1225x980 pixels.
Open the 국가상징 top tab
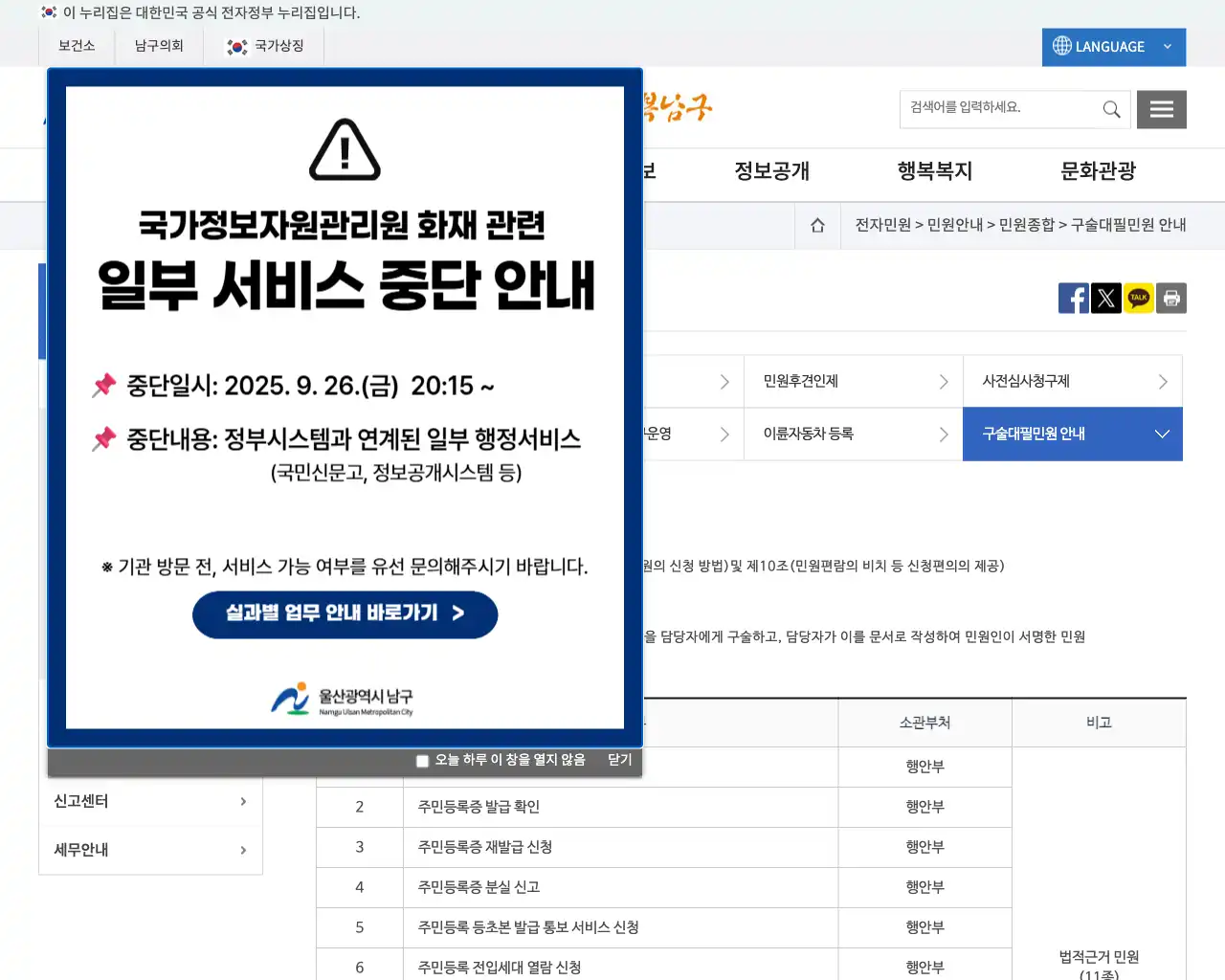(x=264, y=46)
